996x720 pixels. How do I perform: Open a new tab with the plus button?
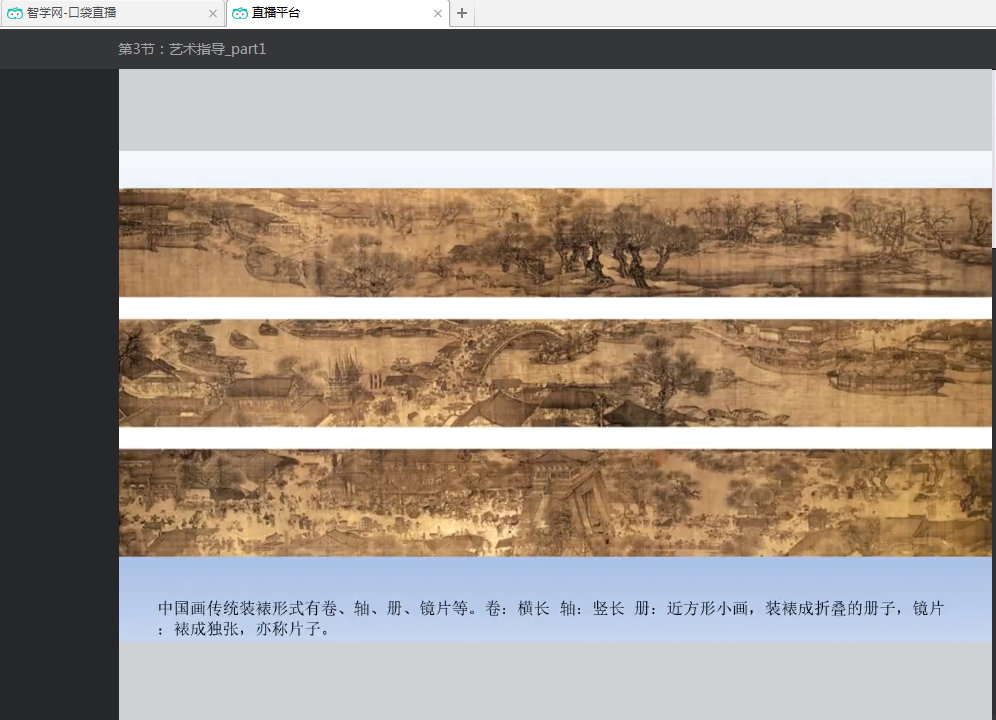pyautogui.click(x=462, y=13)
